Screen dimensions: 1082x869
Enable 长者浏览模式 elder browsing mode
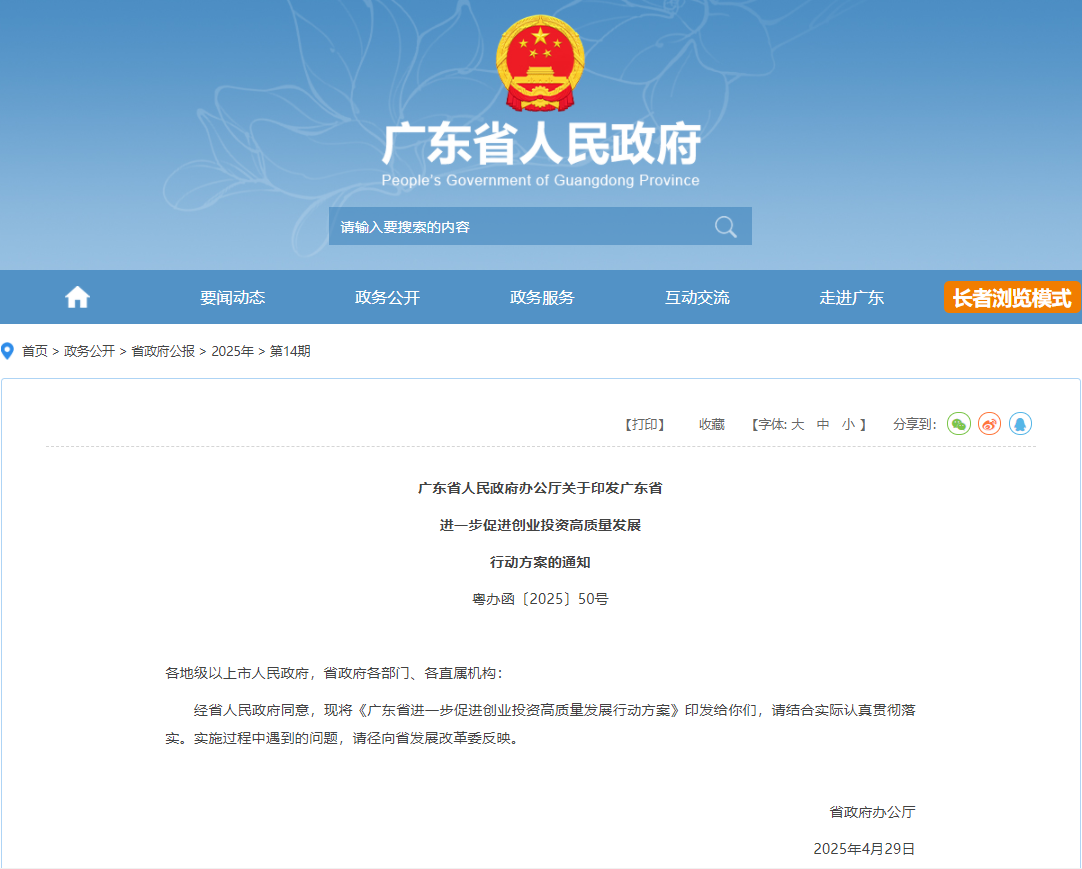coord(1011,297)
